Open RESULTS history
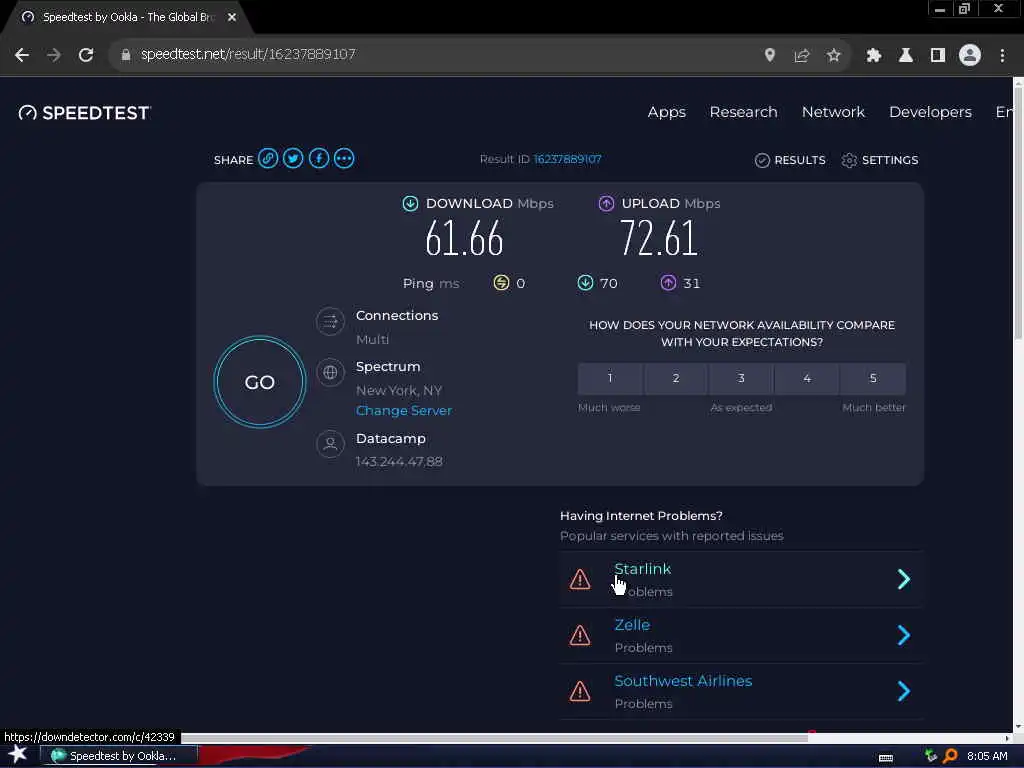The height and width of the screenshot is (768, 1024). (790, 160)
